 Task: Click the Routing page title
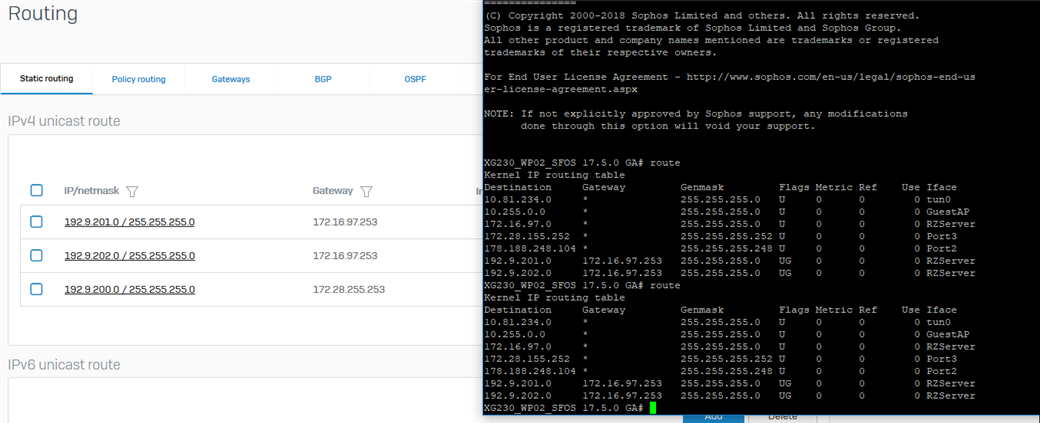point(43,13)
